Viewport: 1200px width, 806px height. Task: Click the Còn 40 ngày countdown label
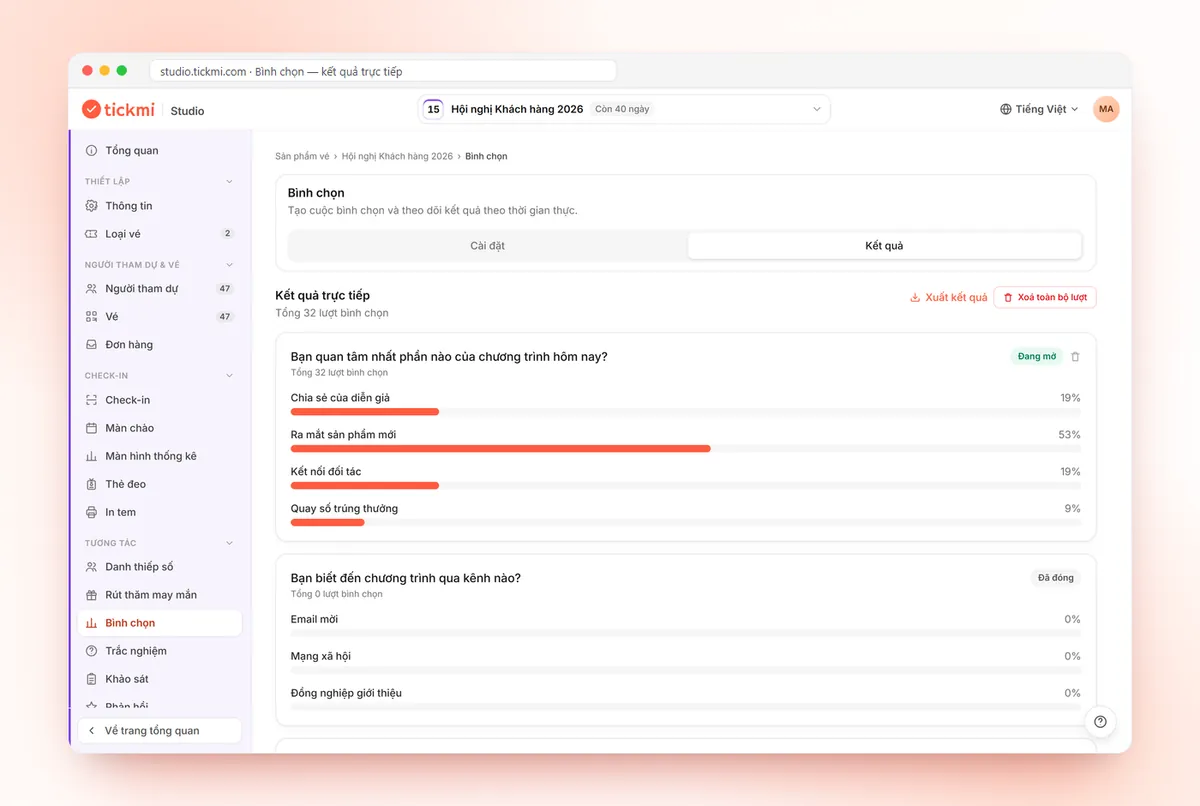(x=622, y=109)
